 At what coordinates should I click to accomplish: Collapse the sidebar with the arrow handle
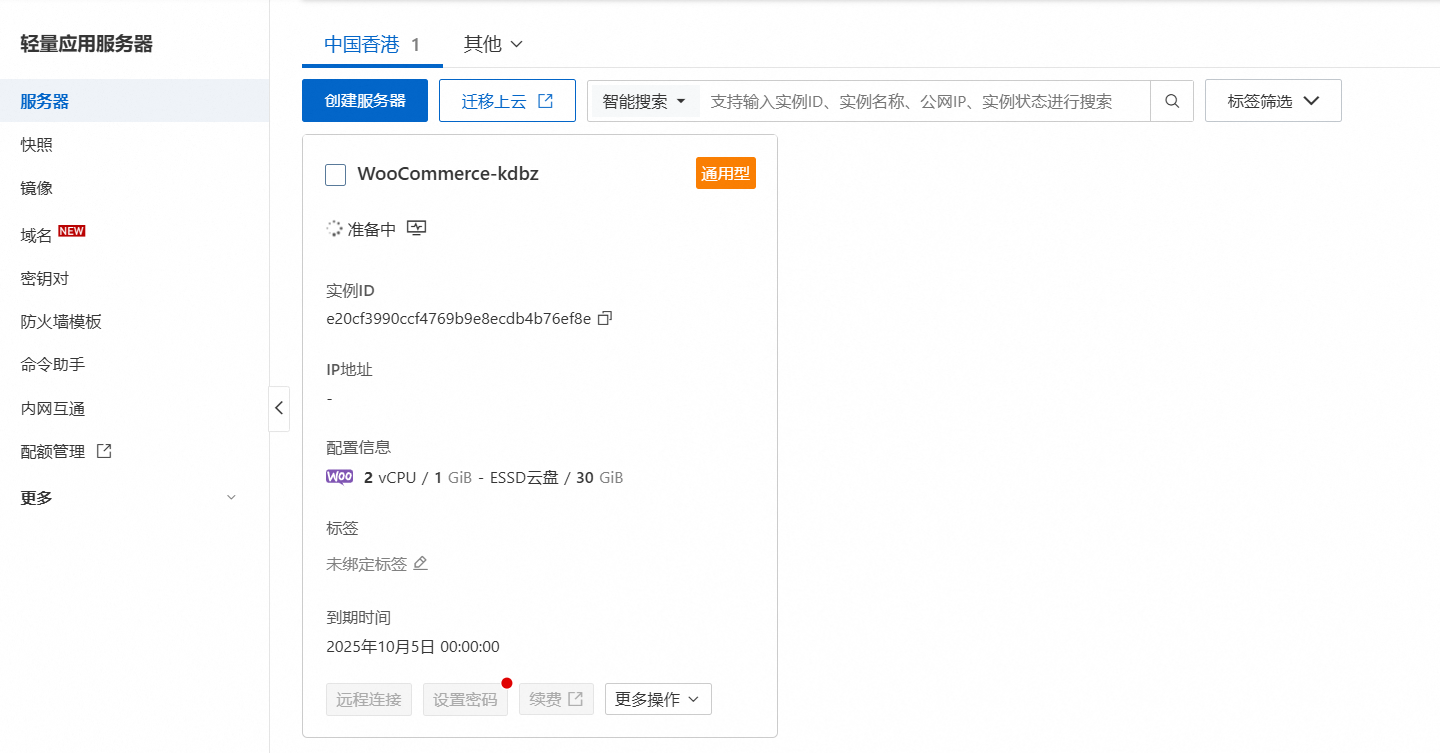(279, 408)
